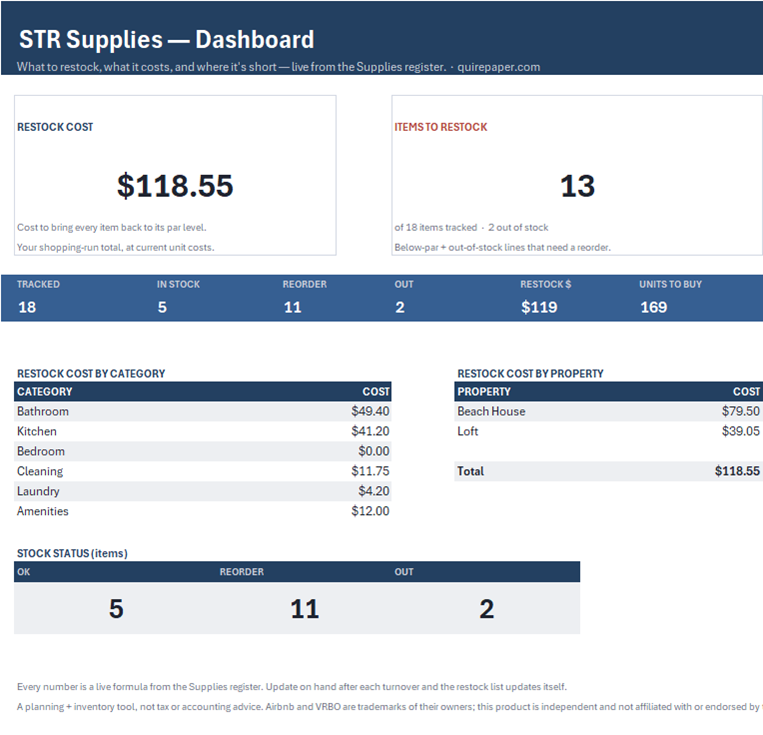Select the PROPERTY column header
This screenshot has height=735, width=763.
pos(484,392)
